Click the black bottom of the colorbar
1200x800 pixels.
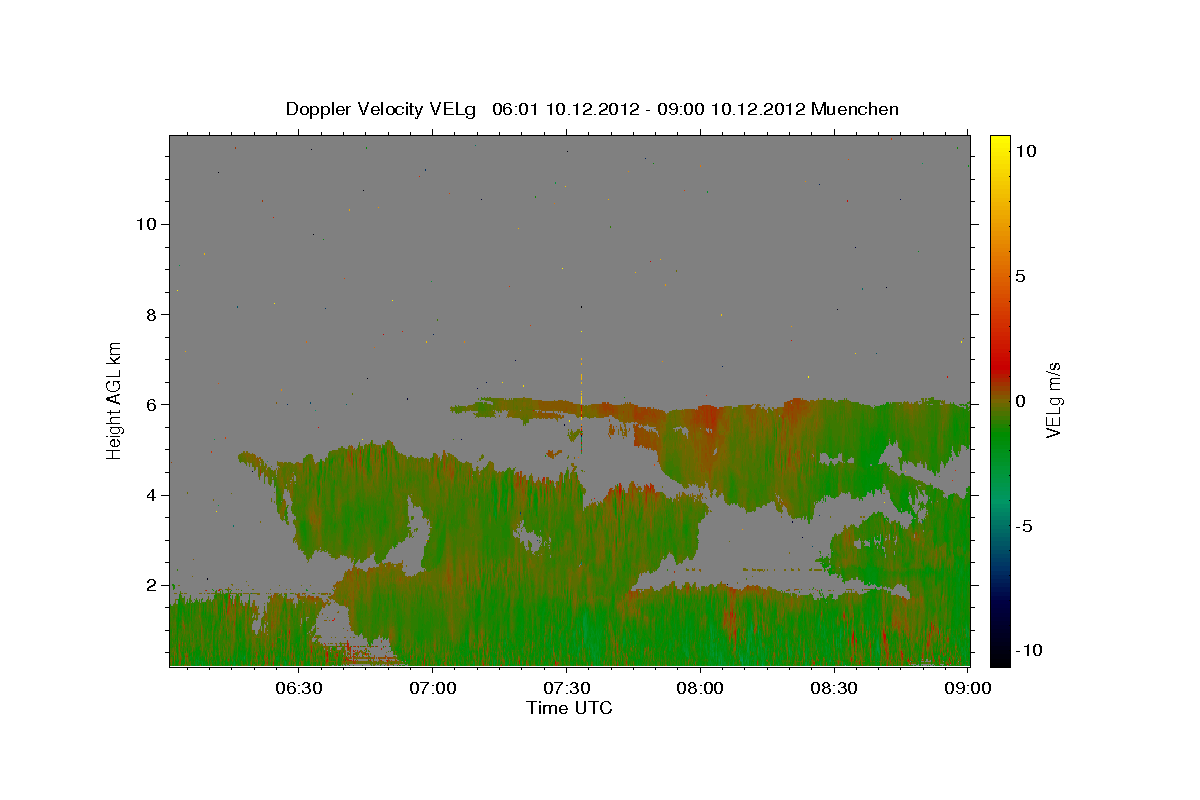click(x=999, y=655)
